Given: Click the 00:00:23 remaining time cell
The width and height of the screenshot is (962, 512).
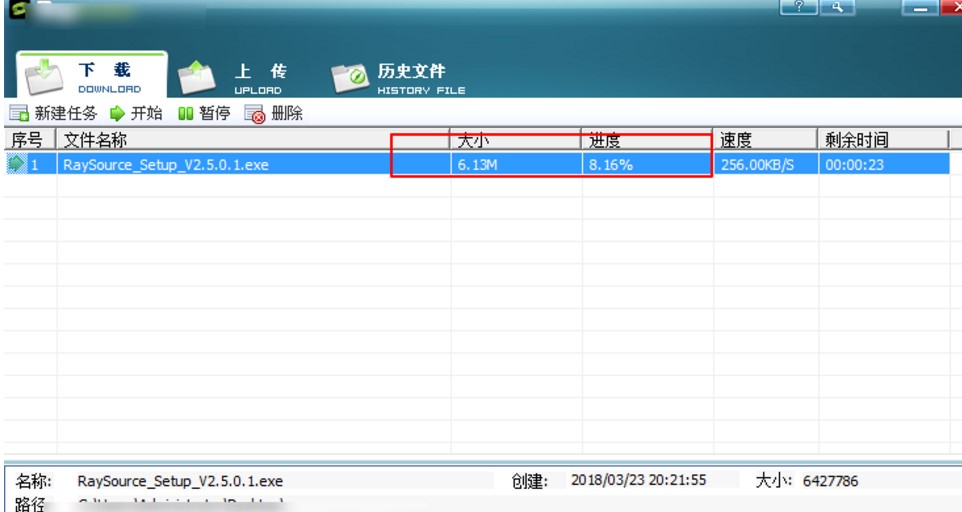Looking at the screenshot, I should click(883, 164).
